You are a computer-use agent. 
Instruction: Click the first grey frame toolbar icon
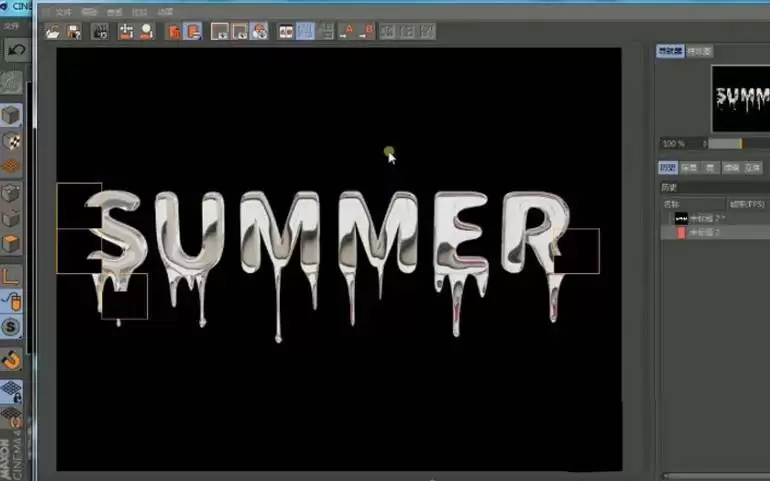220,31
